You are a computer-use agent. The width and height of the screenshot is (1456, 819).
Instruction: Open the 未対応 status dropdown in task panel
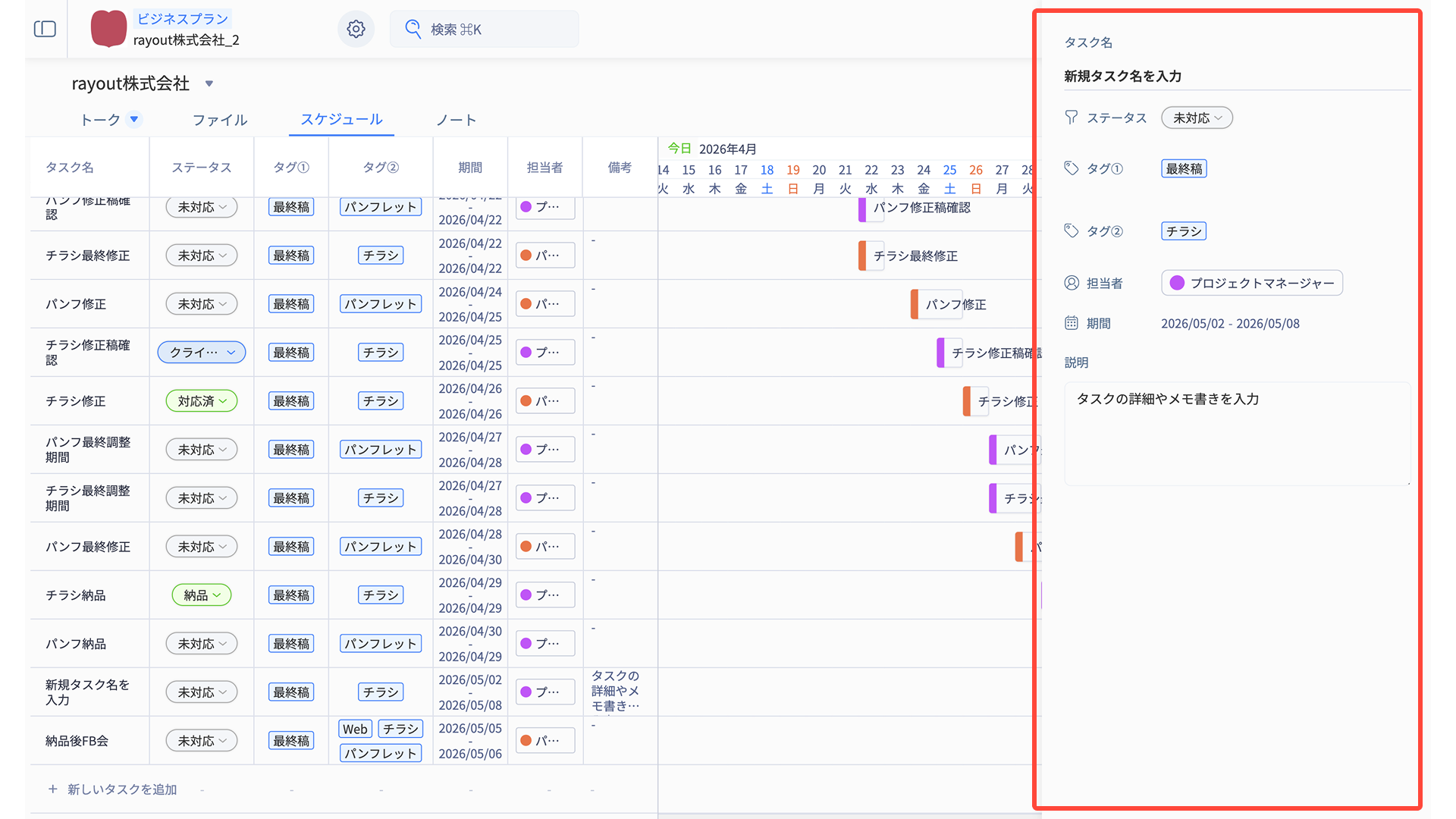coord(1197,118)
